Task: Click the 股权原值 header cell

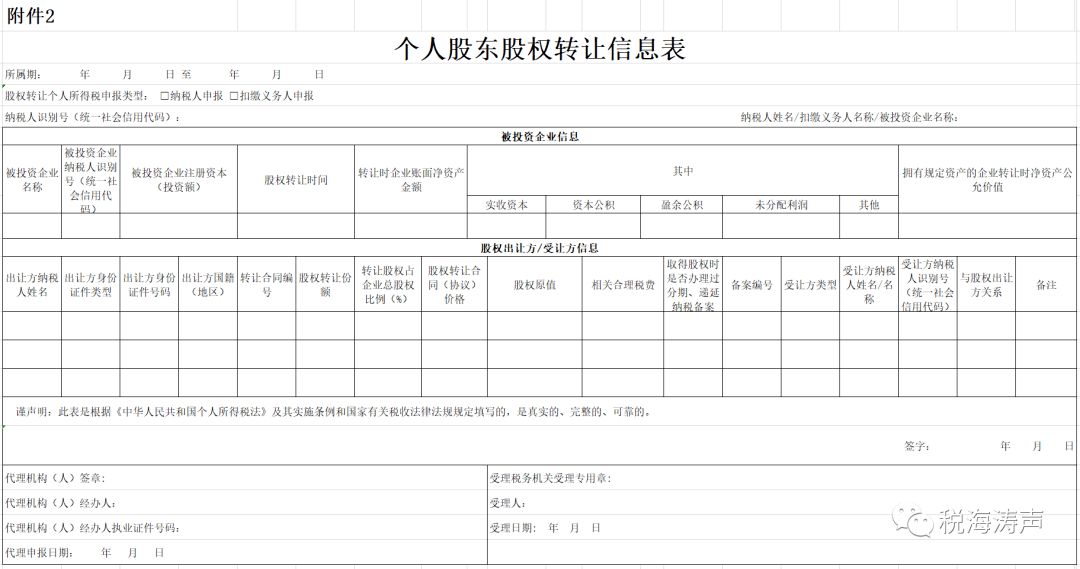Action: tap(534, 284)
